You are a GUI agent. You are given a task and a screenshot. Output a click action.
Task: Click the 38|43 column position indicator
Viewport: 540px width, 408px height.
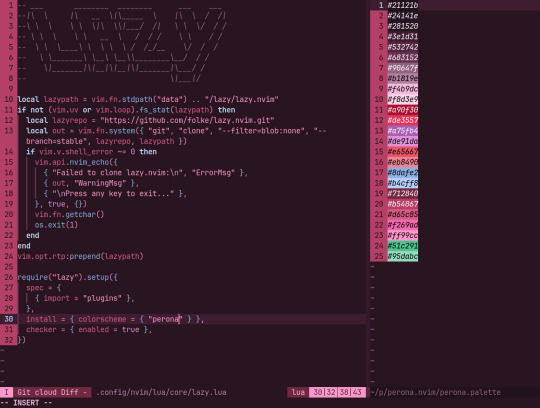(351, 392)
